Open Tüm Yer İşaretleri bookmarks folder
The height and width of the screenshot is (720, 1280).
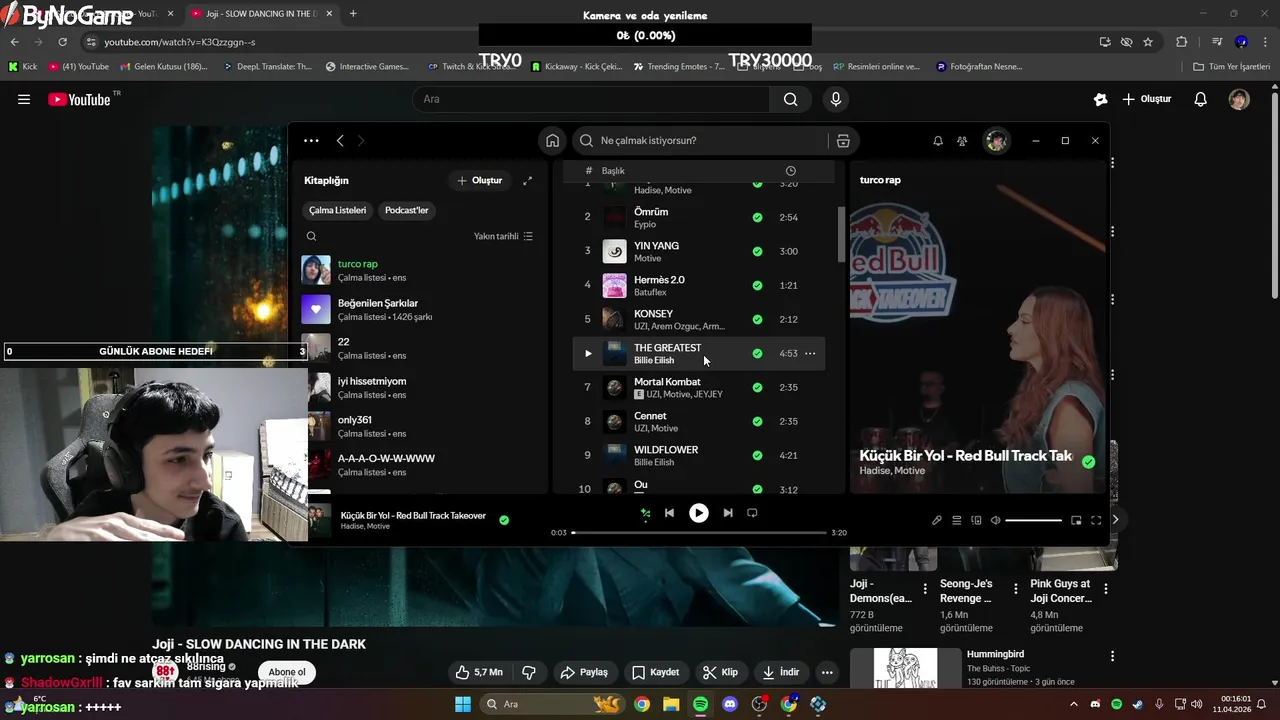[1232, 67]
